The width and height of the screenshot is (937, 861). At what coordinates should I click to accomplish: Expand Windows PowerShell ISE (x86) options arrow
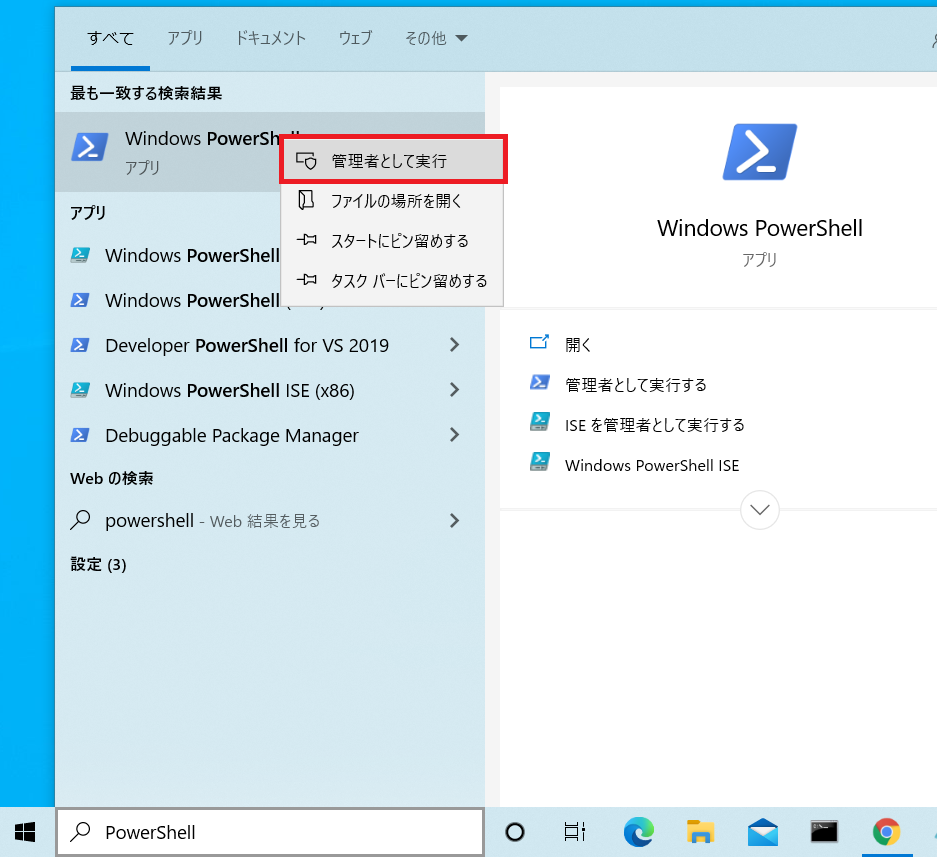[454, 390]
